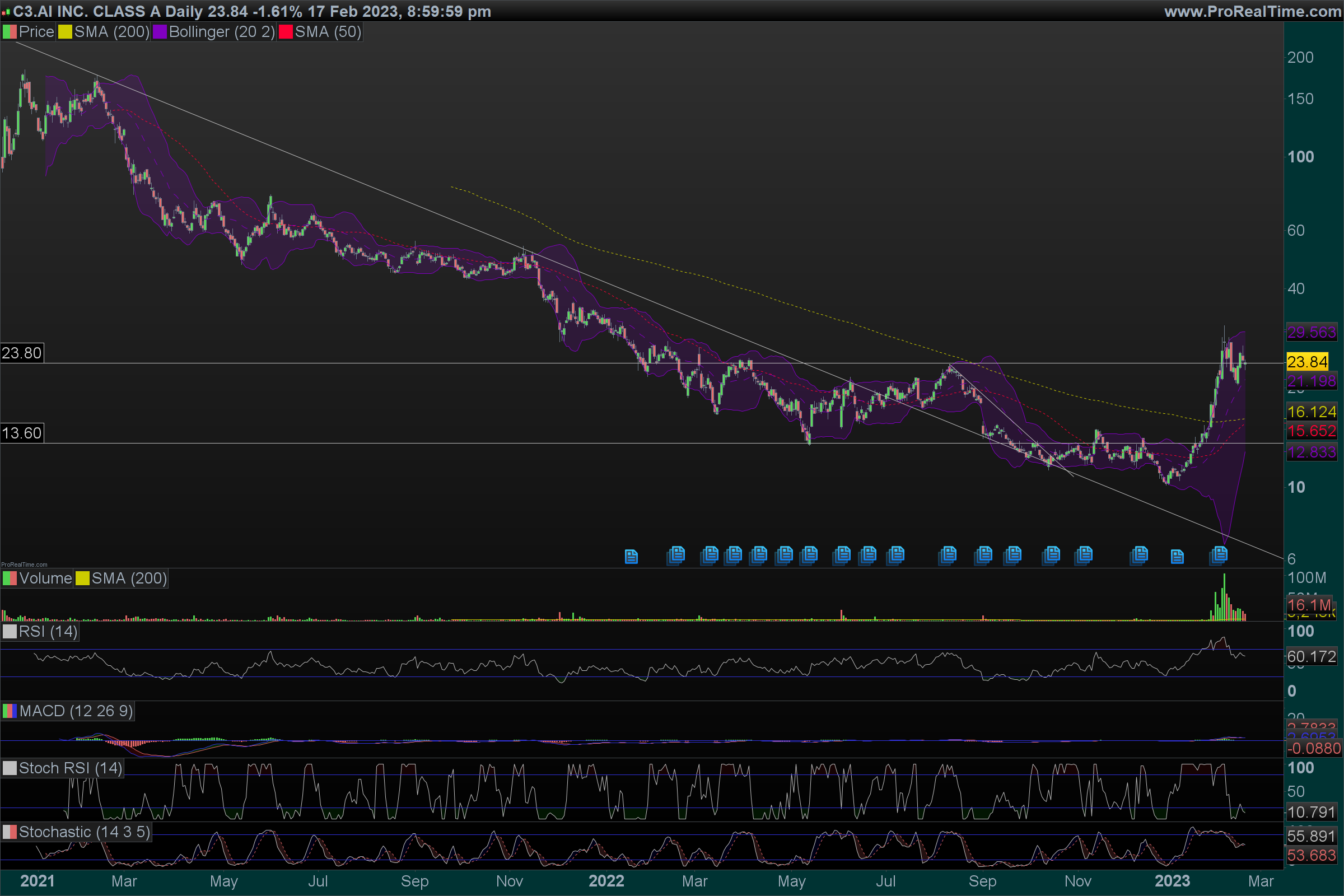1344x896 pixels.
Task: Click the yellow SMA (200) price legend swatch
Action: (x=65, y=32)
